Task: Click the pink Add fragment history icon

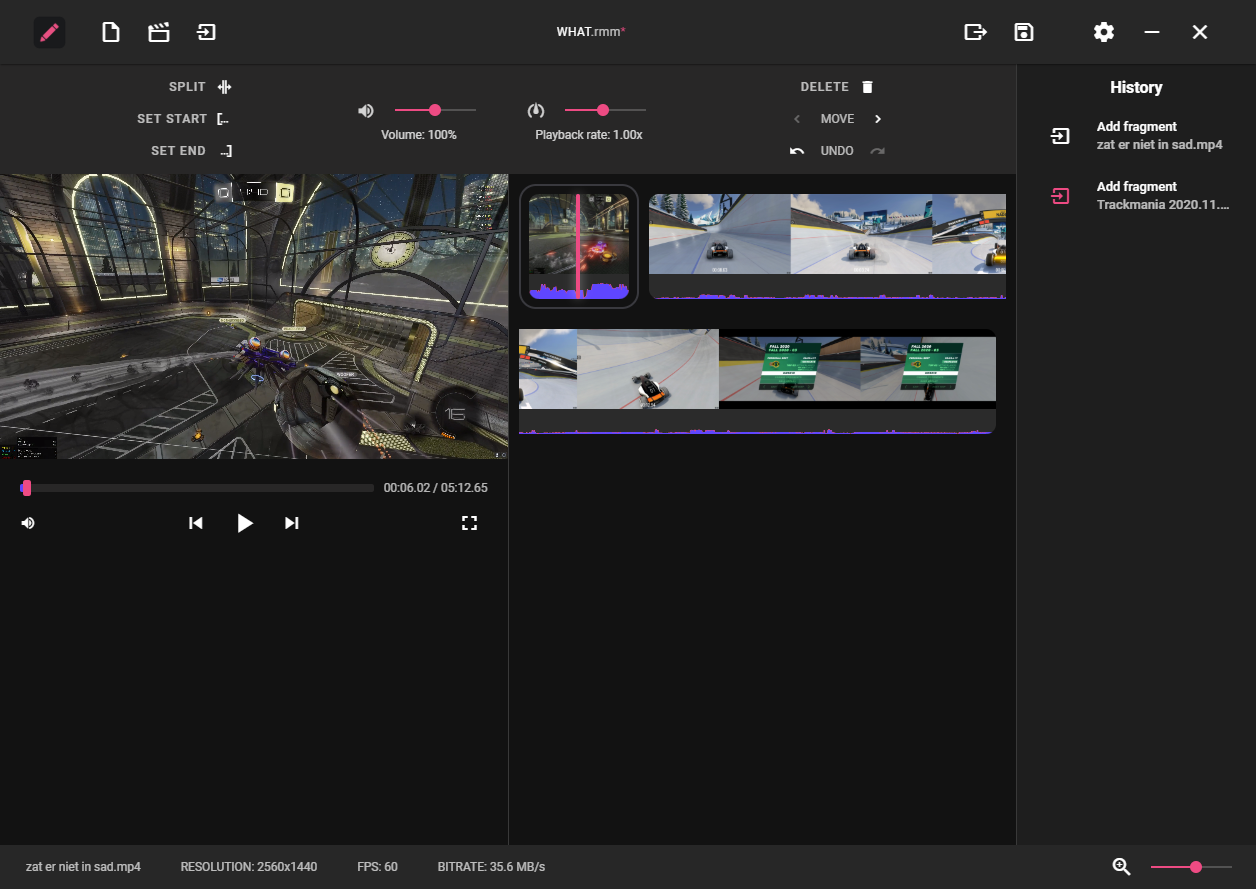Action: pyautogui.click(x=1060, y=196)
